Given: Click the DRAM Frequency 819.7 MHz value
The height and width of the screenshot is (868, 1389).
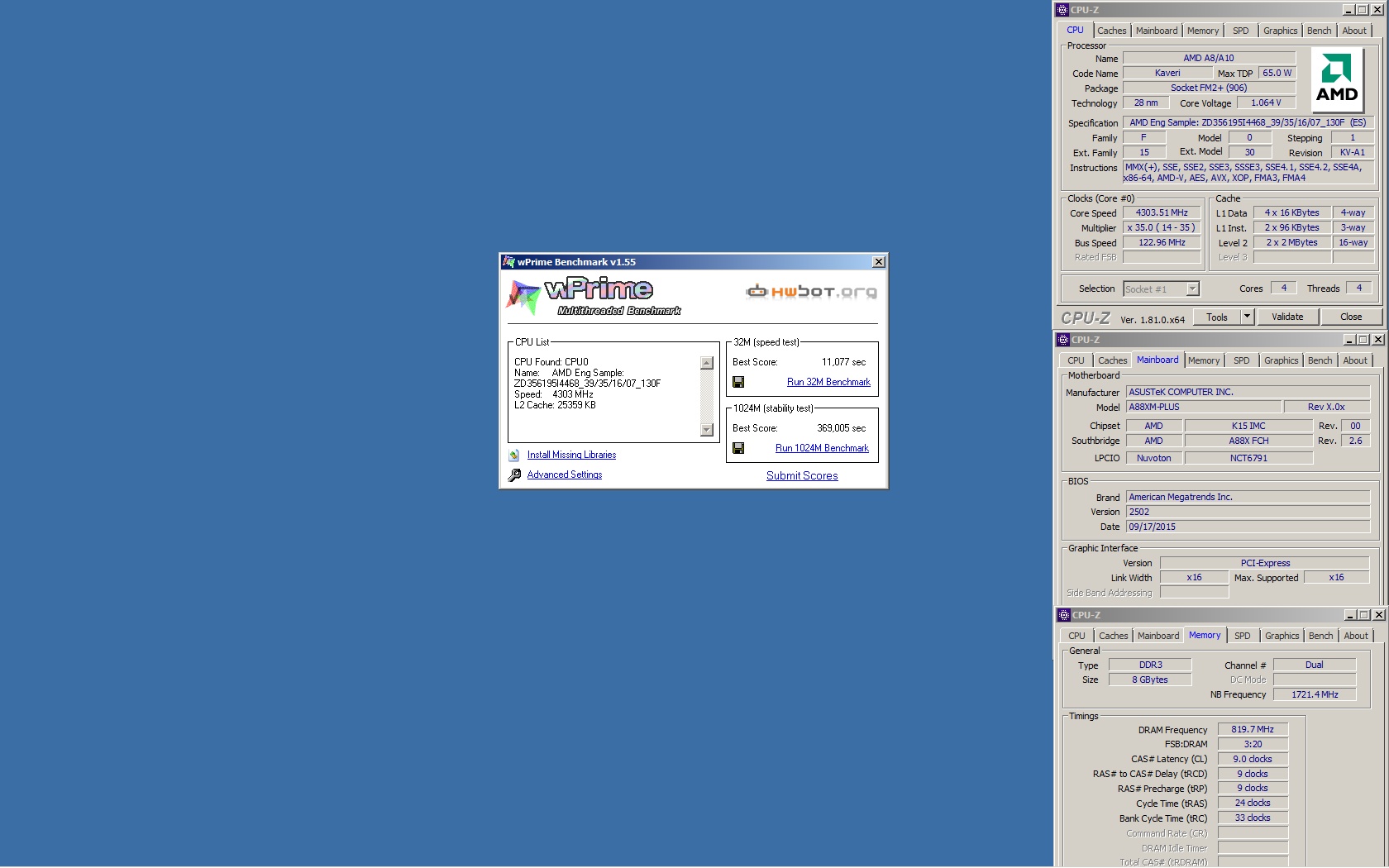Looking at the screenshot, I should coord(1253,729).
